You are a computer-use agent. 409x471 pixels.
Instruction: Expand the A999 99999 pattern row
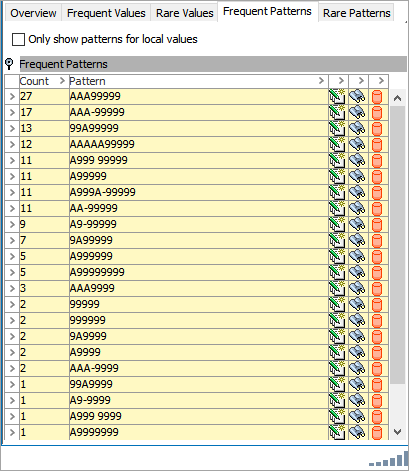tap(12, 161)
